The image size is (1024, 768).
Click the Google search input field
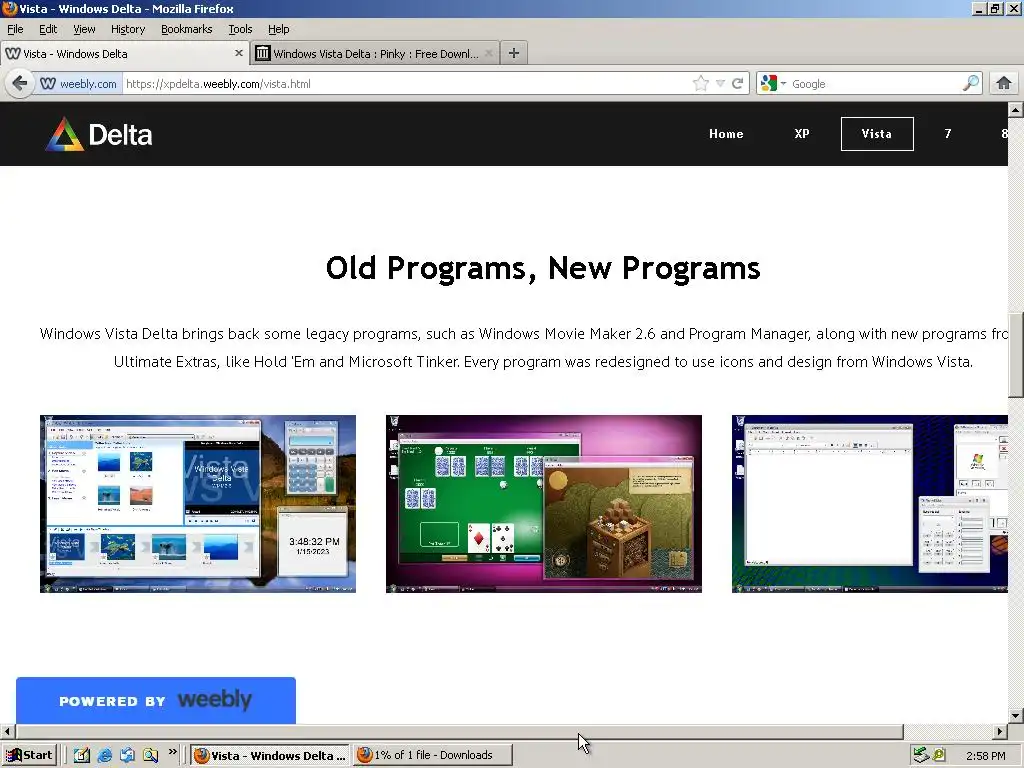875,84
